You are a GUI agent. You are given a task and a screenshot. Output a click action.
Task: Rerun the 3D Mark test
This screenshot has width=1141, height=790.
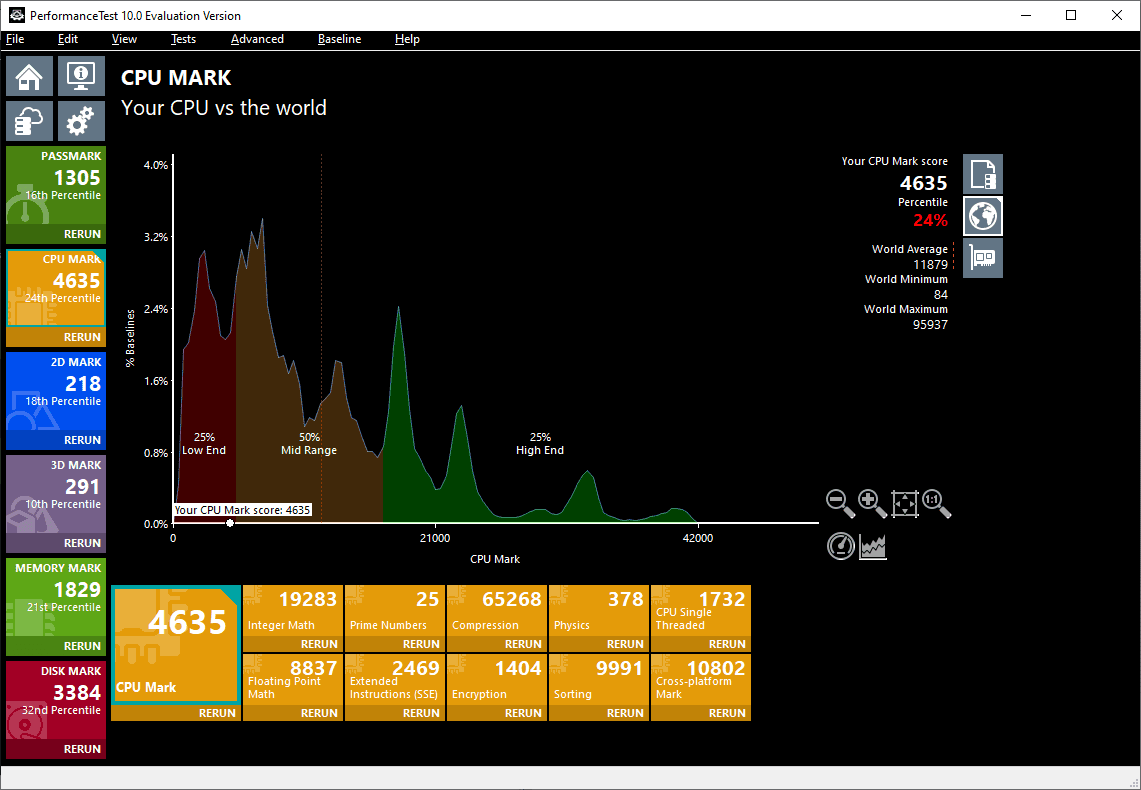pyautogui.click(x=56, y=543)
